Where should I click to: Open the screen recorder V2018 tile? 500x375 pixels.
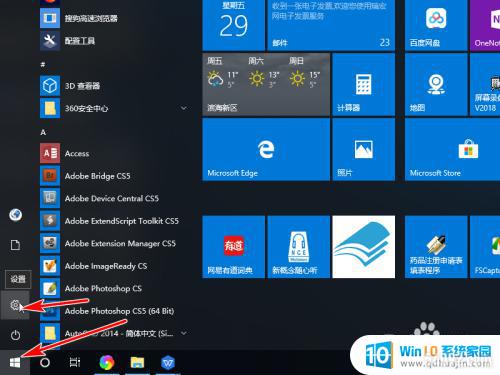pos(485,84)
